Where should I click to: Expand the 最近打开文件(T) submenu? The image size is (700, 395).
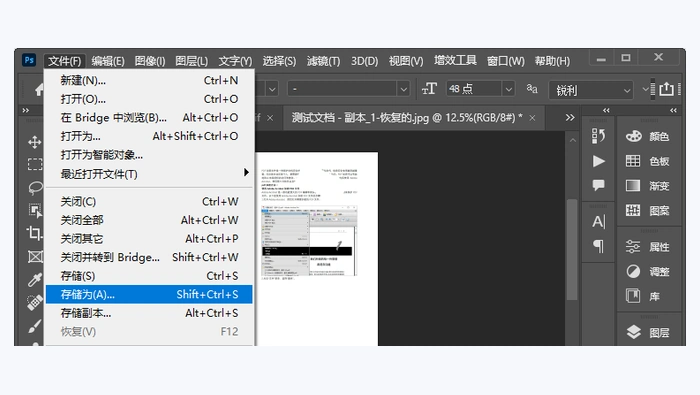click(x=149, y=174)
